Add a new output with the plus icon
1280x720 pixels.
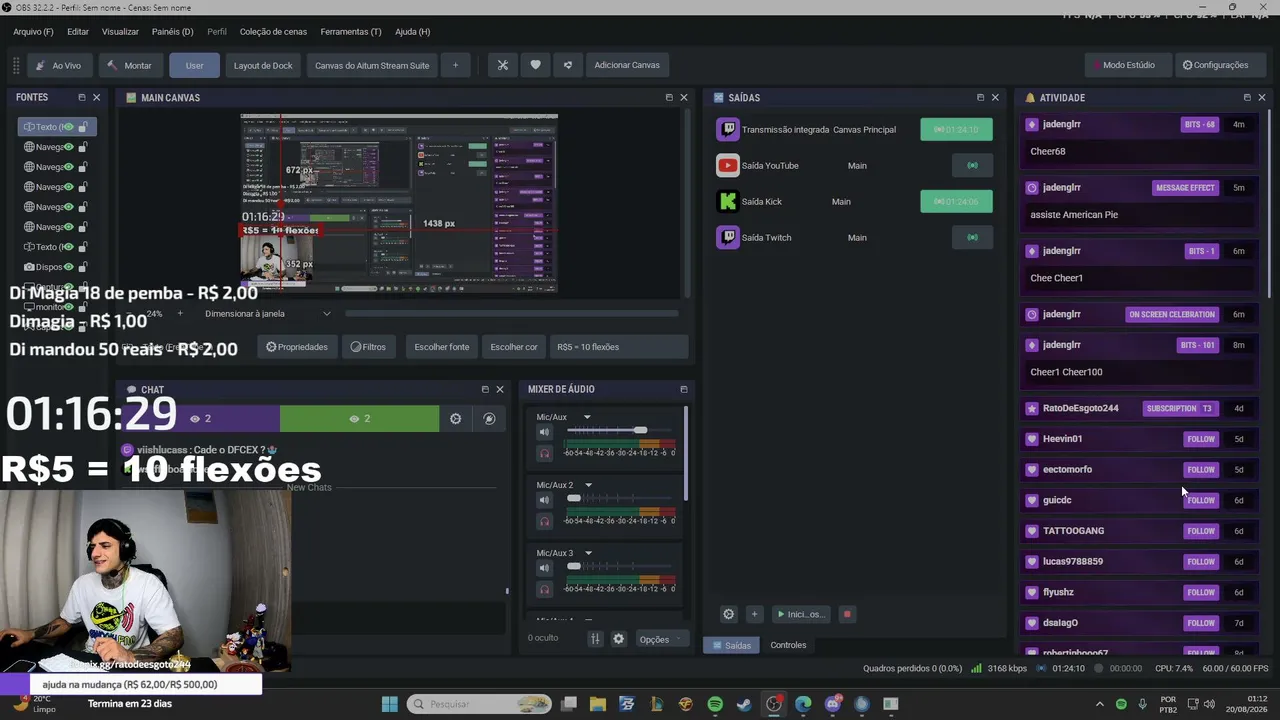click(754, 614)
